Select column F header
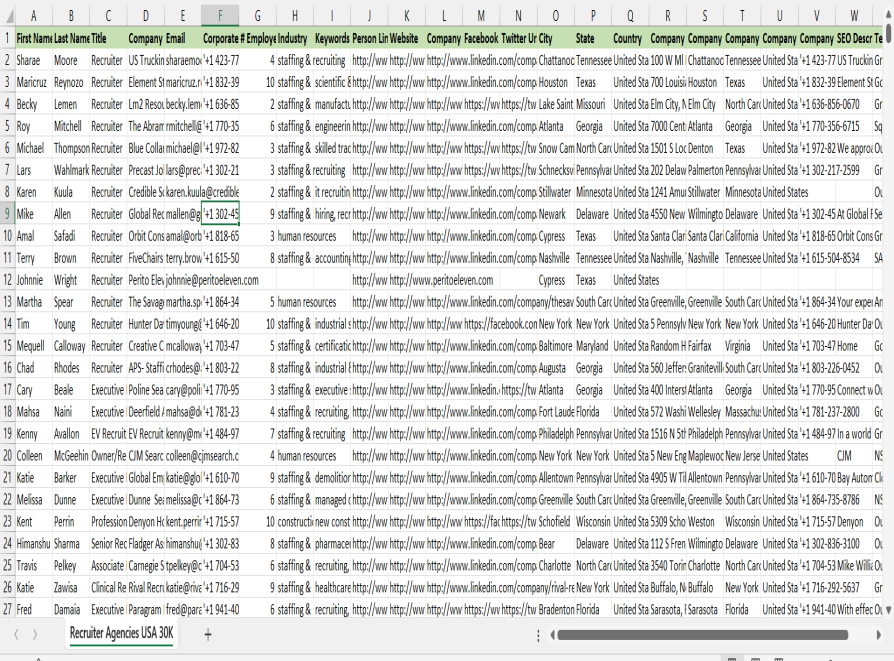Viewport: 894px width, 661px height. tap(220, 16)
